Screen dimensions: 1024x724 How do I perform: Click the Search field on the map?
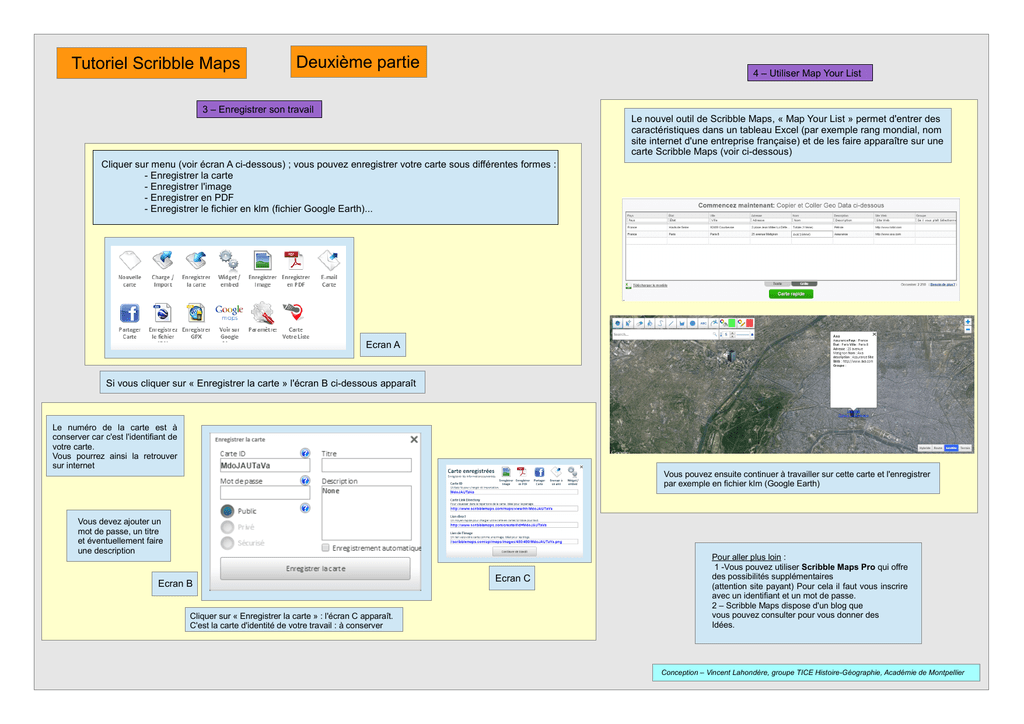[665, 335]
